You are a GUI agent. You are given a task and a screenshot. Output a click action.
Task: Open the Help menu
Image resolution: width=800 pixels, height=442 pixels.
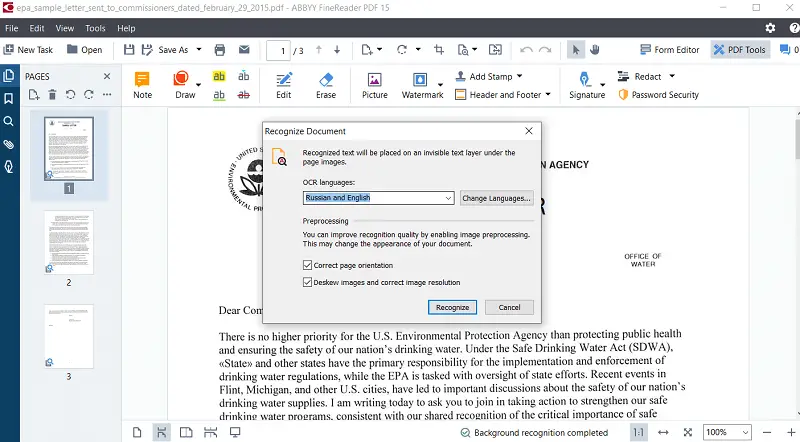[126, 28]
